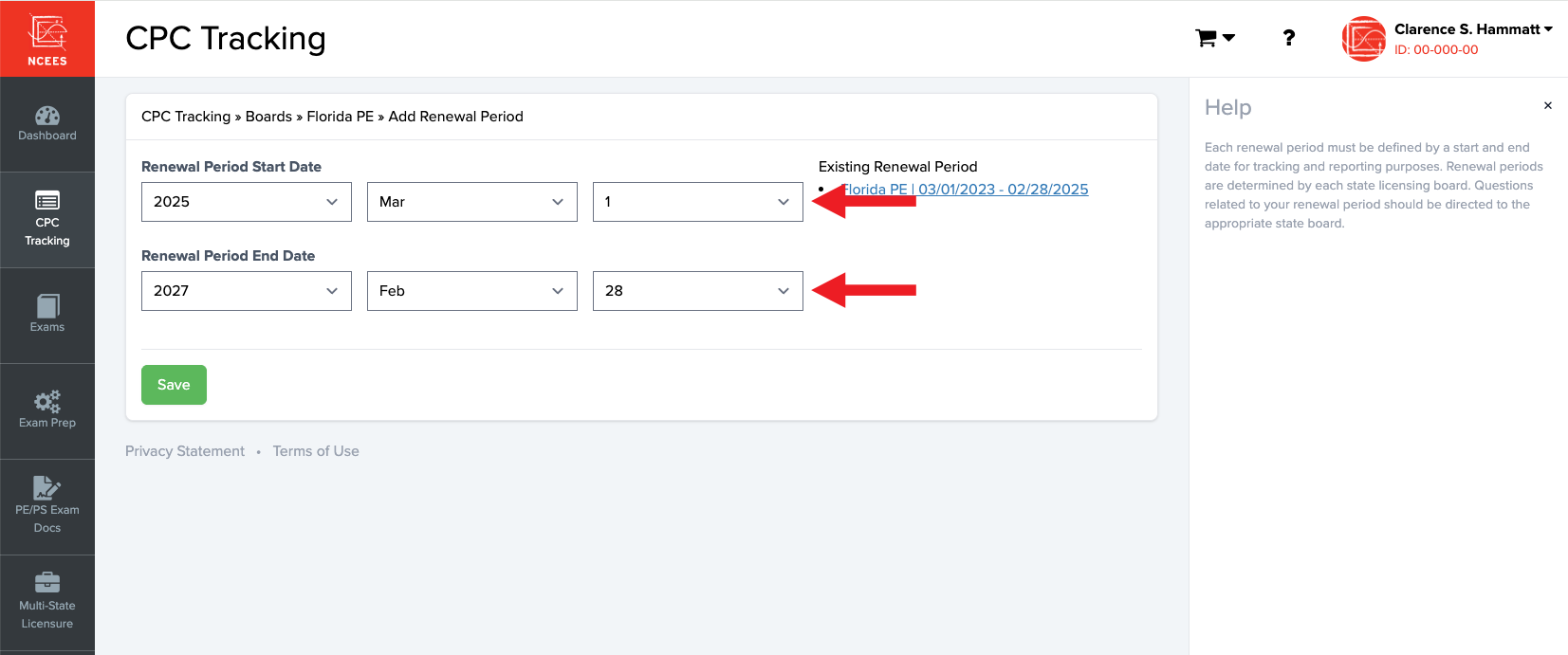Open CPC Tracking in the sidebar
This screenshot has width=1568, height=655.
[47, 220]
